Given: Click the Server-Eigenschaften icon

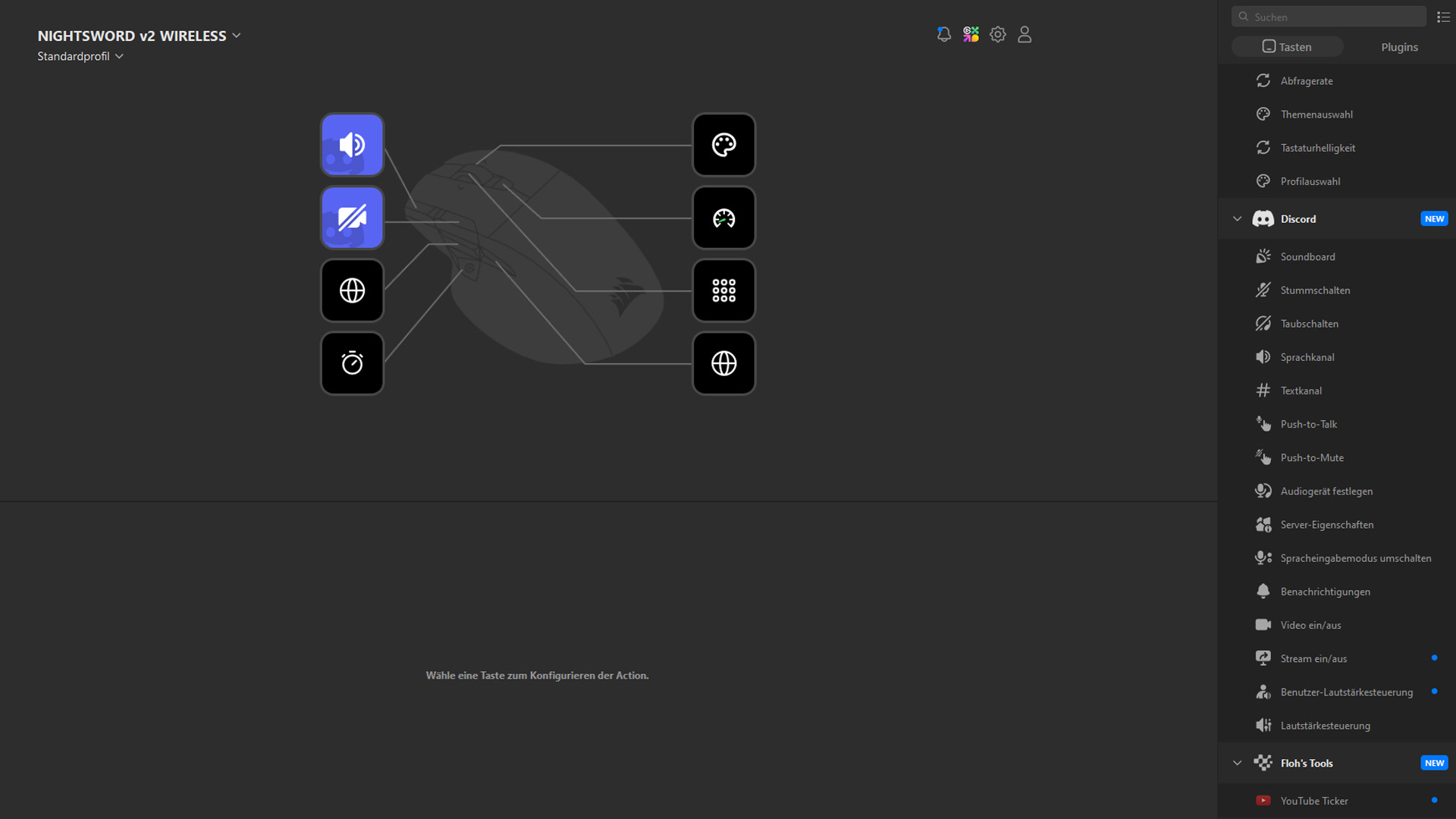Looking at the screenshot, I should (x=1263, y=525).
